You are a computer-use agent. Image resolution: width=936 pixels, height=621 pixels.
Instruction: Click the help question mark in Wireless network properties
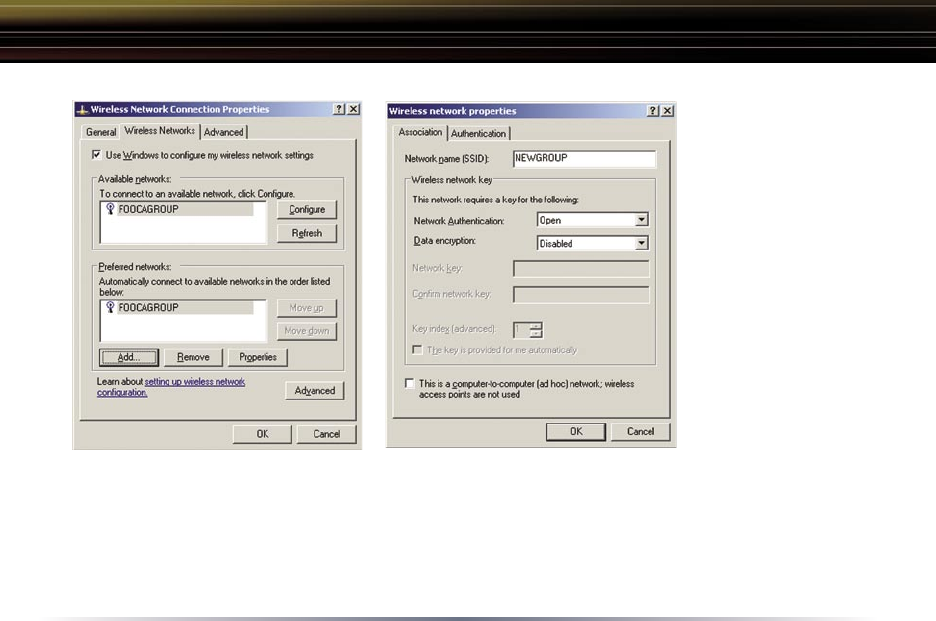point(653,110)
